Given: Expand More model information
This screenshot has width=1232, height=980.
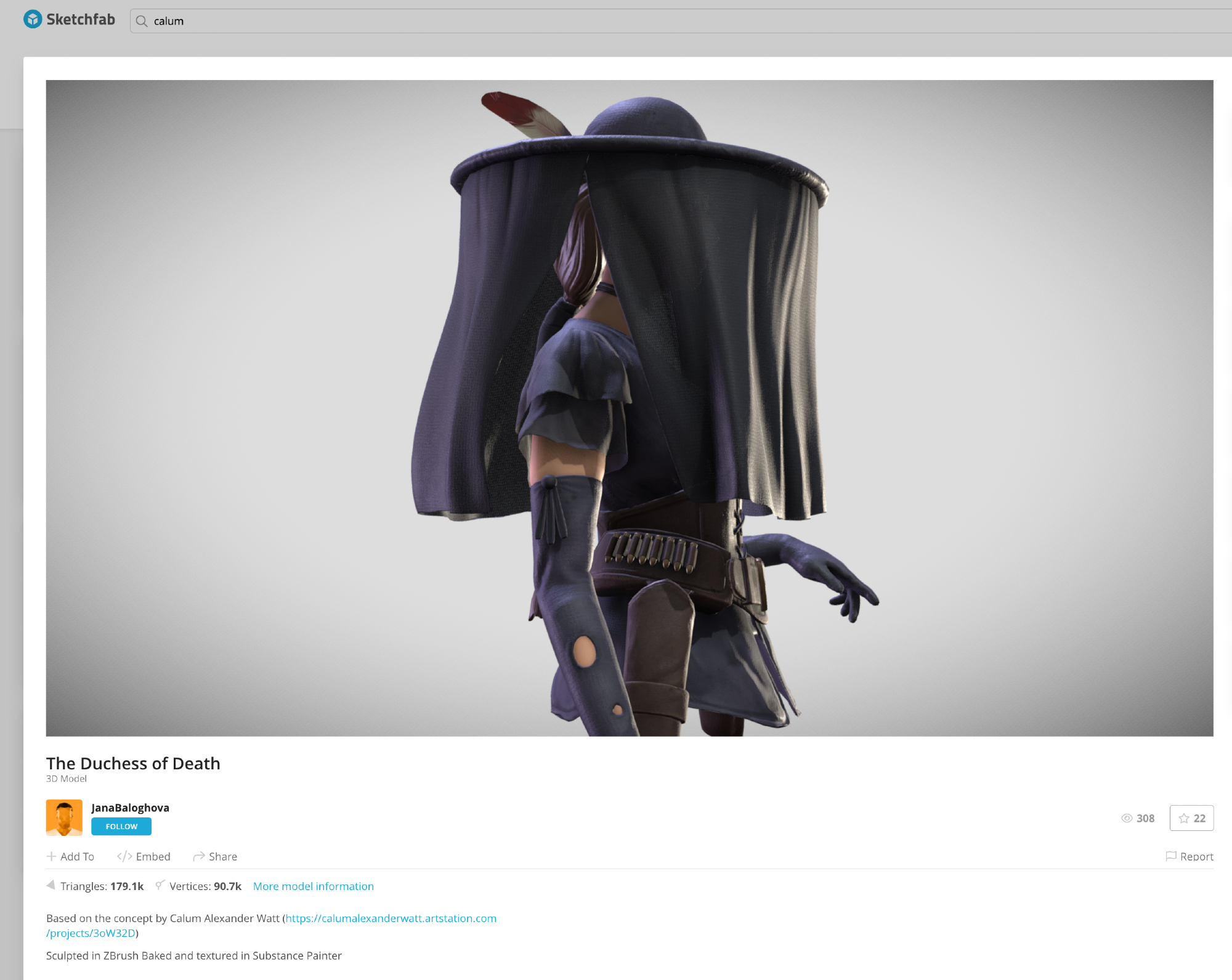Looking at the screenshot, I should tap(313, 886).
